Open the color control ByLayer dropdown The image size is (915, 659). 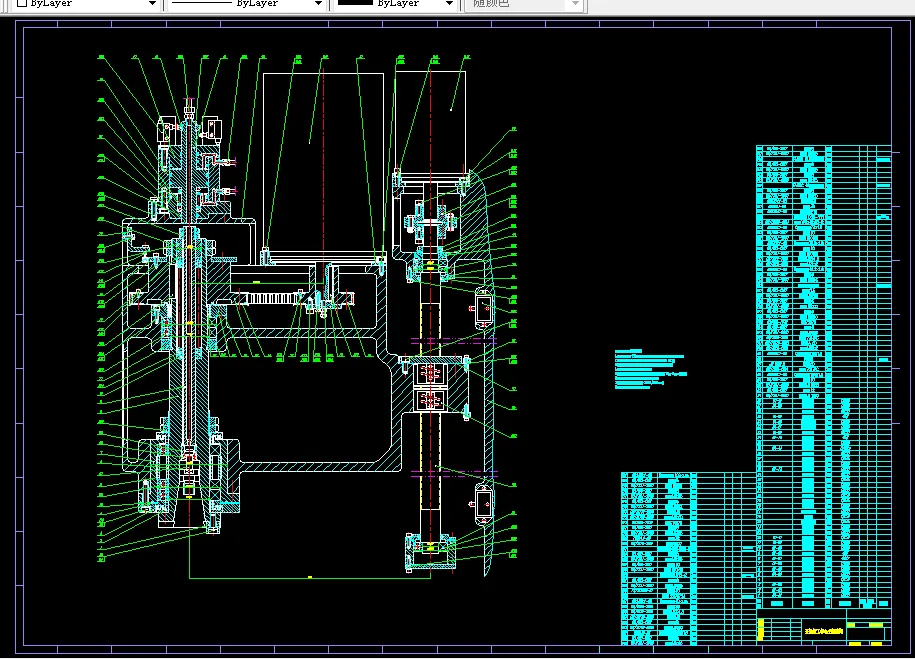[x=86, y=4]
